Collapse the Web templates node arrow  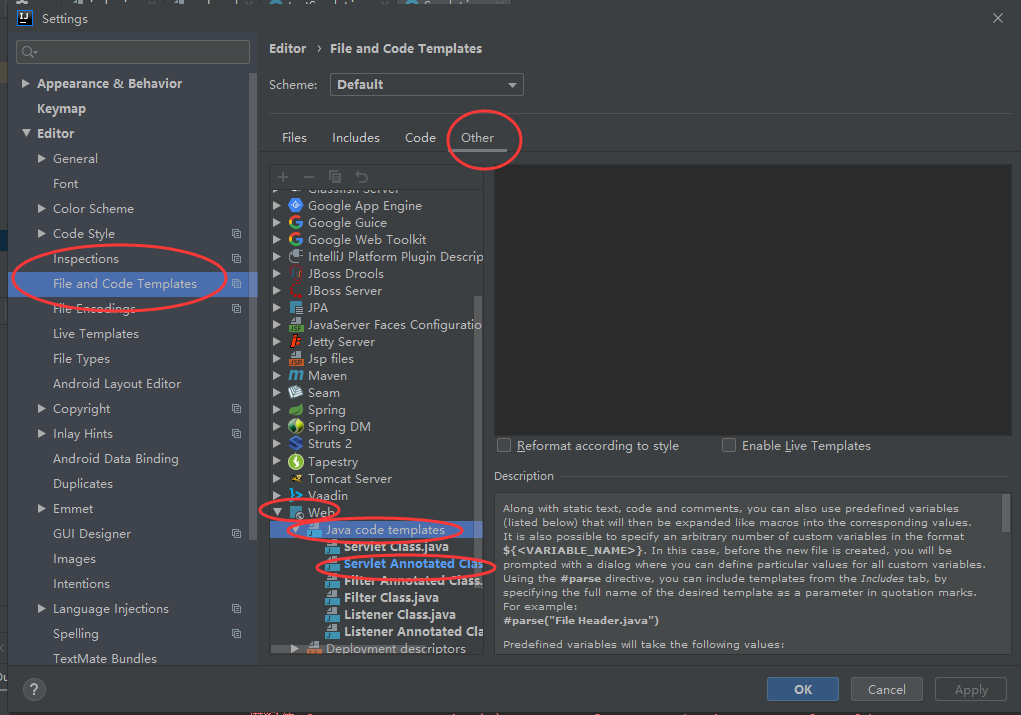[x=277, y=512]
